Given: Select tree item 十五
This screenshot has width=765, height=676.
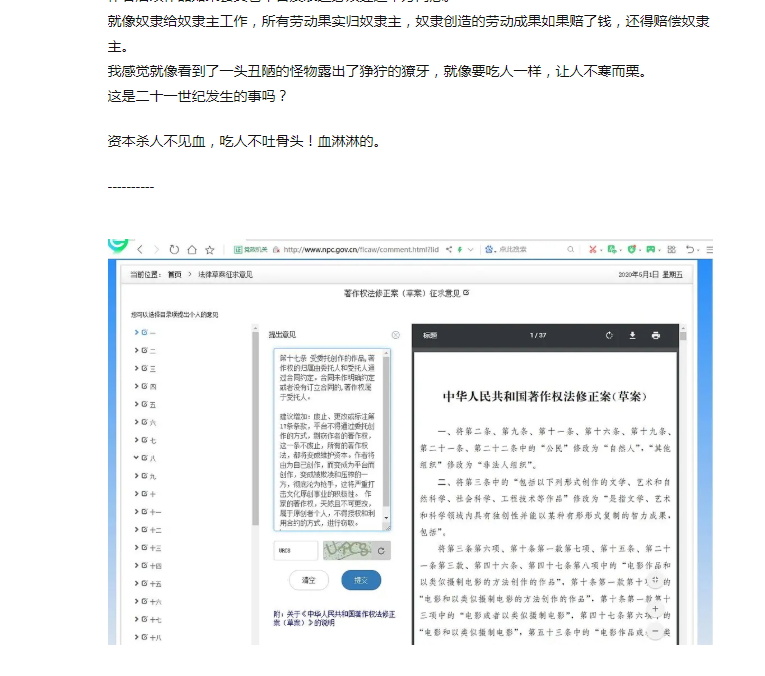Looking at the screenshot, I should point(156,584).
